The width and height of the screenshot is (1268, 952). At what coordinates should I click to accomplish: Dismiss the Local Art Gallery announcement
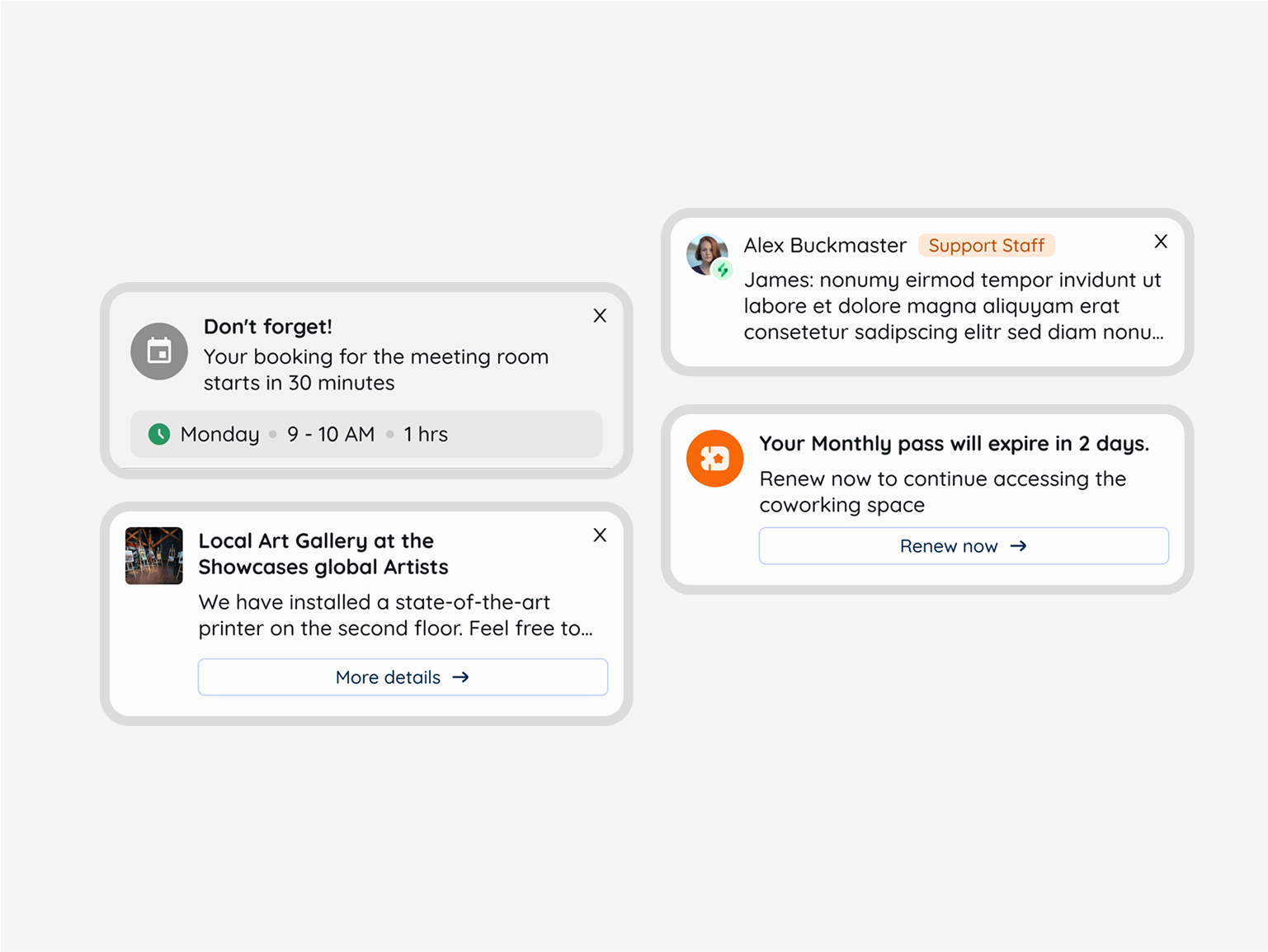(x=599, y=535)
